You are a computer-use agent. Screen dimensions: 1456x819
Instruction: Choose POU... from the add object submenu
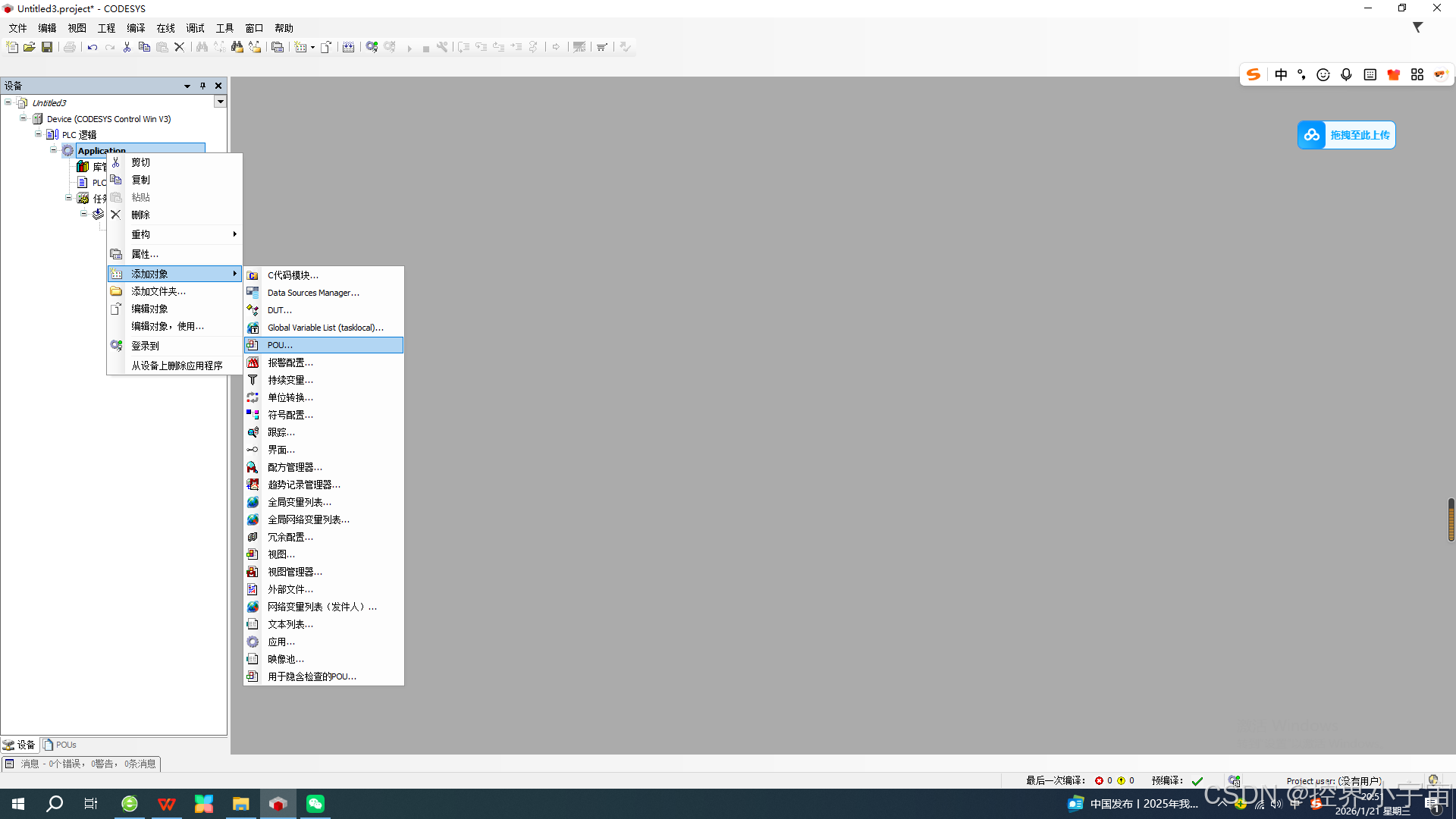pos(280,345)
